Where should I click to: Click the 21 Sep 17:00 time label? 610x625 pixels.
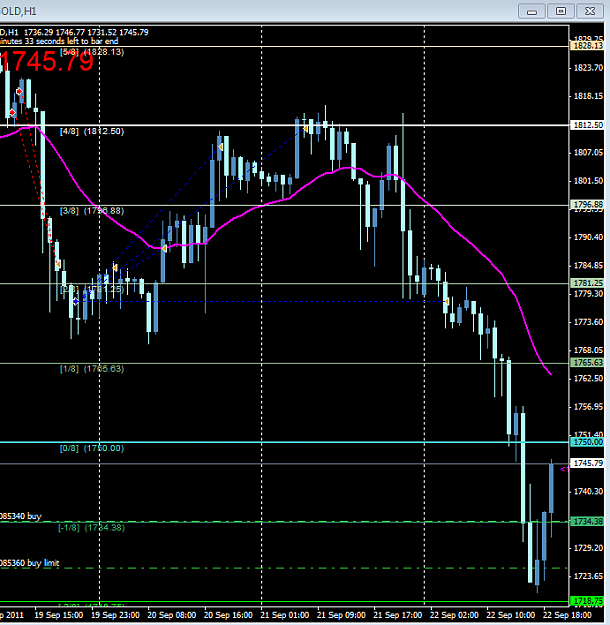click(x=397, y=615)
